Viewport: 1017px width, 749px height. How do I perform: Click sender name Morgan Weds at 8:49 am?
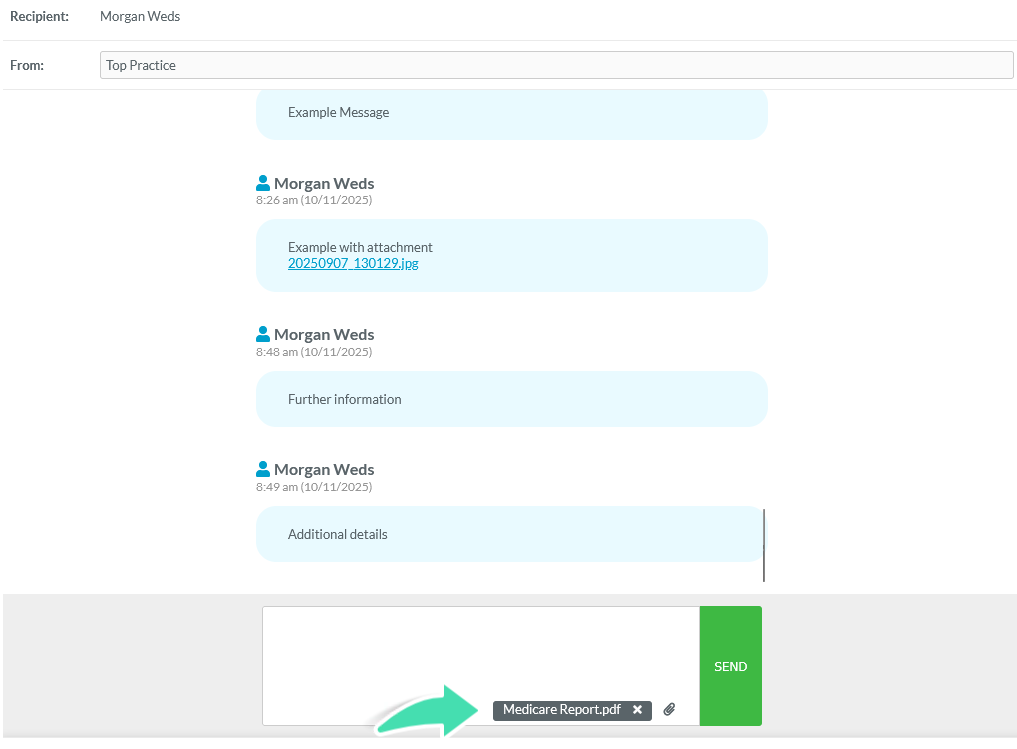coord(324,470)
